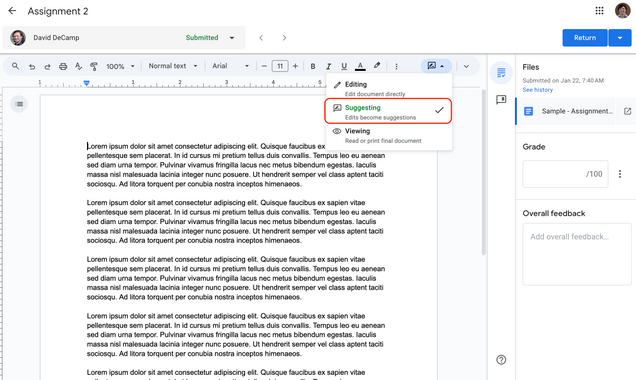Open the comment bank icon

[501, 100]
